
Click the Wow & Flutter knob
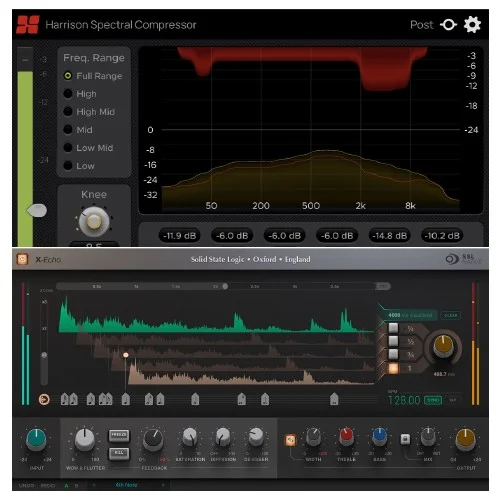85,440
